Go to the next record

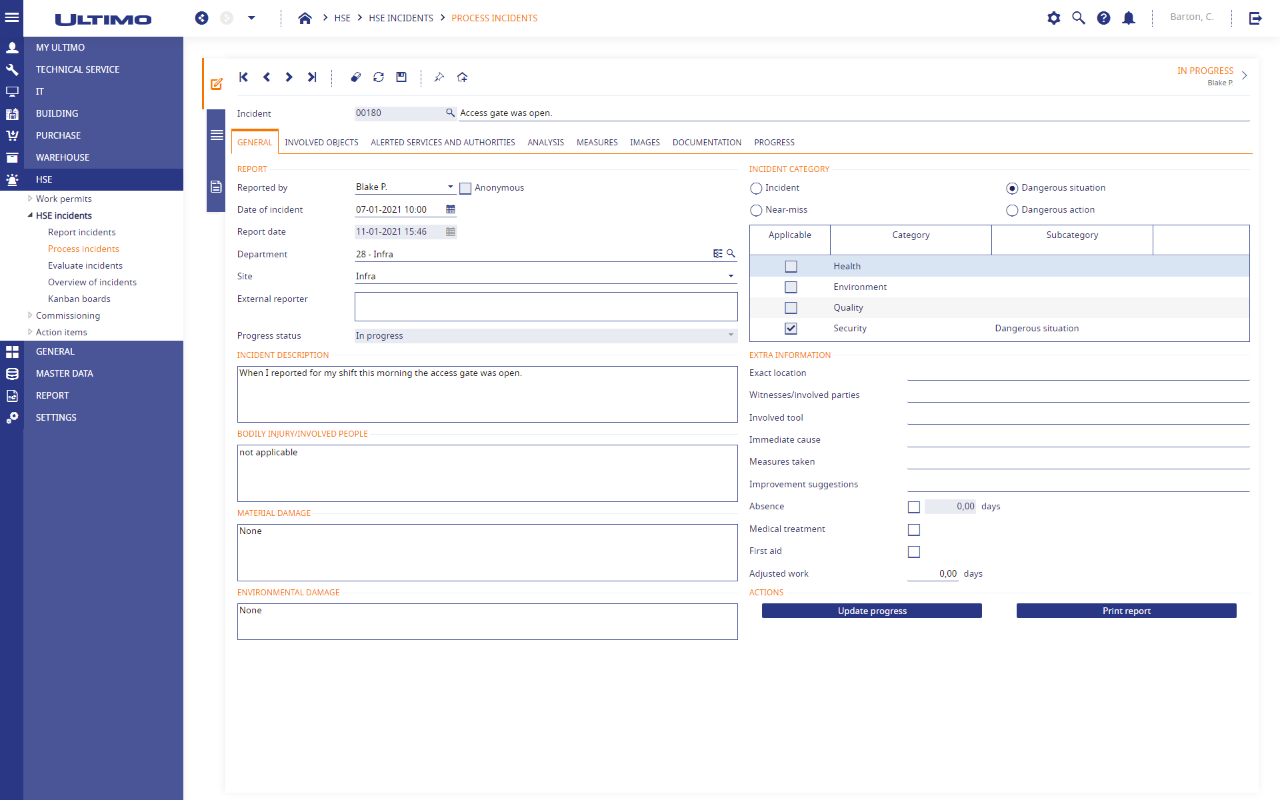(289, 77)
